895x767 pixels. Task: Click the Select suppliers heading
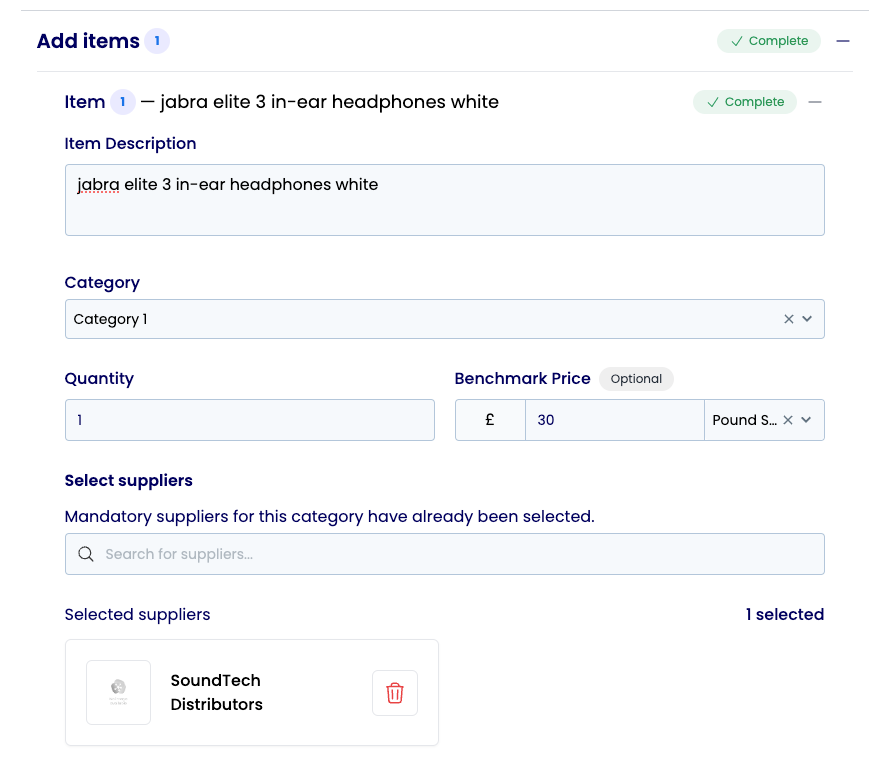tap(128, 481)
